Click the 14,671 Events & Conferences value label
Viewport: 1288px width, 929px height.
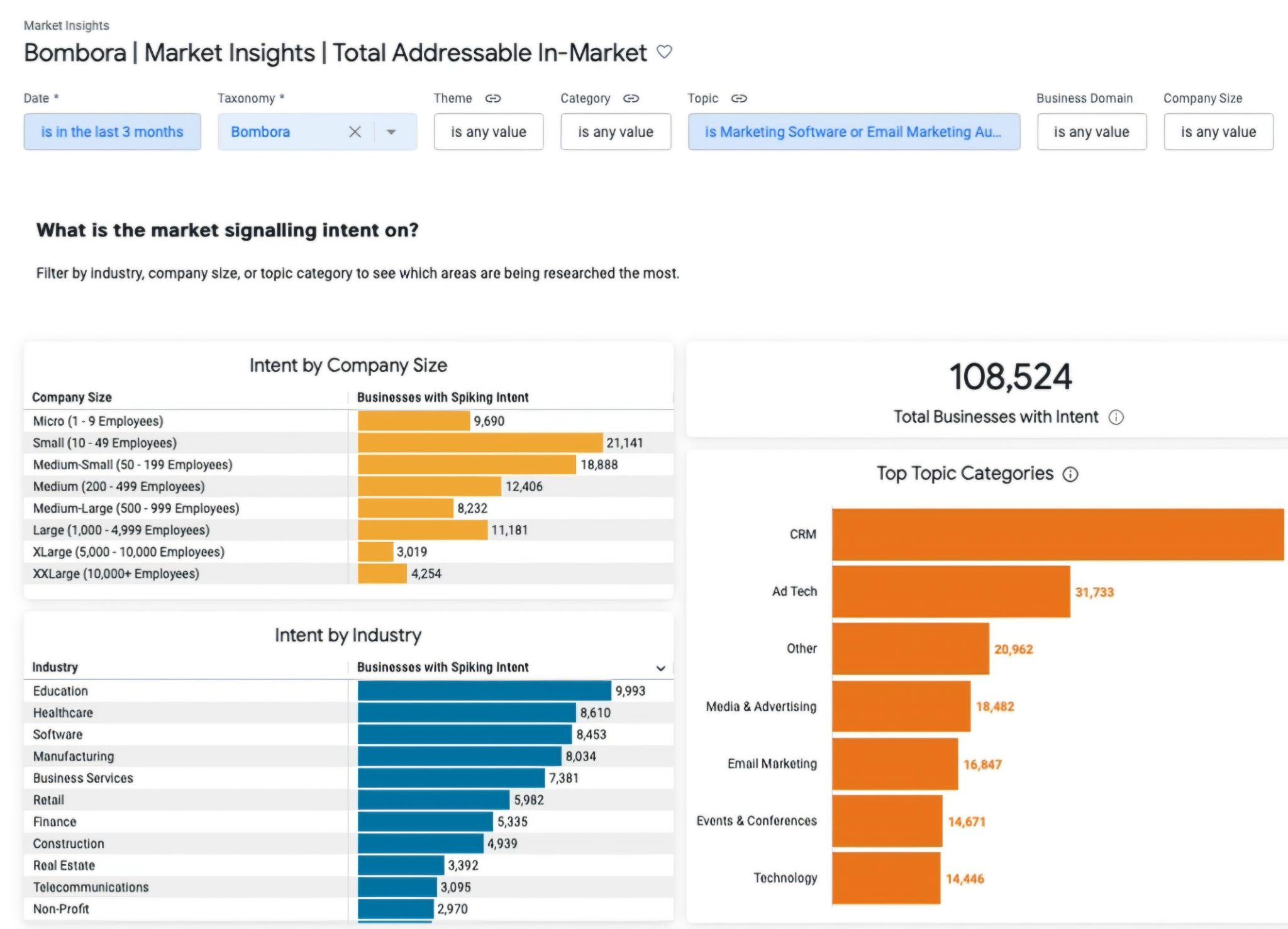click(967, 821)
